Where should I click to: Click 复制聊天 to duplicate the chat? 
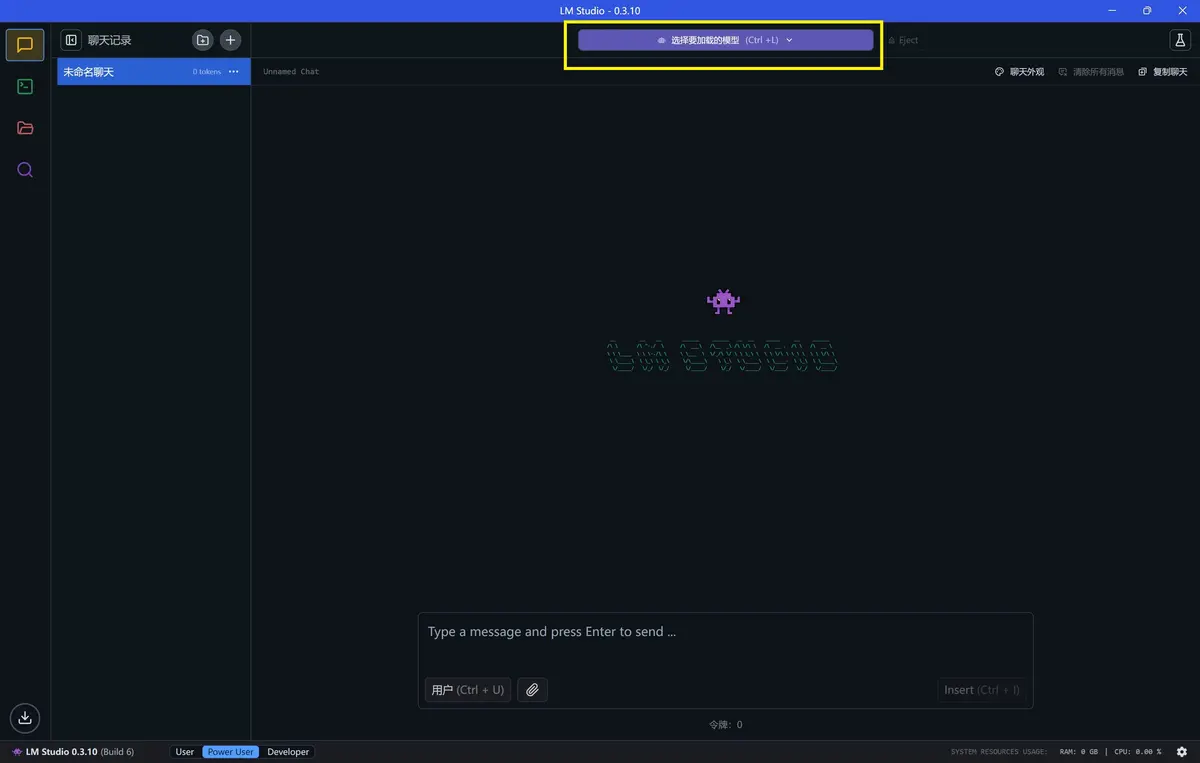coord(1163,72)
